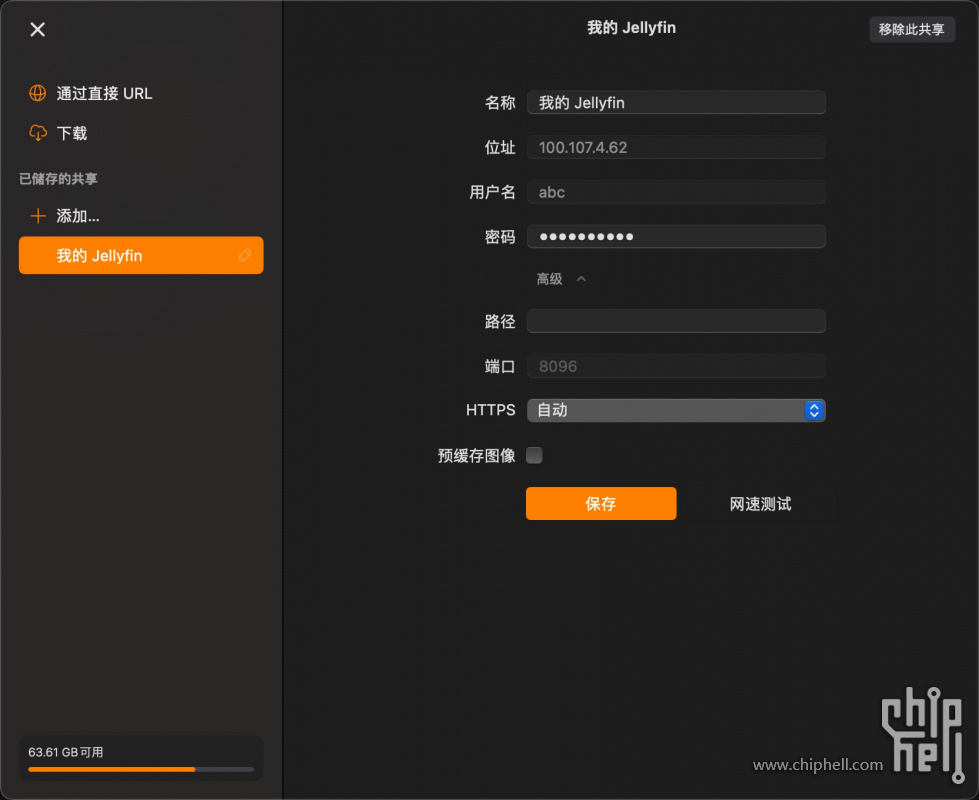
Task: Toggle the 预缓存图像 checkbox
Action: (534, 455)
